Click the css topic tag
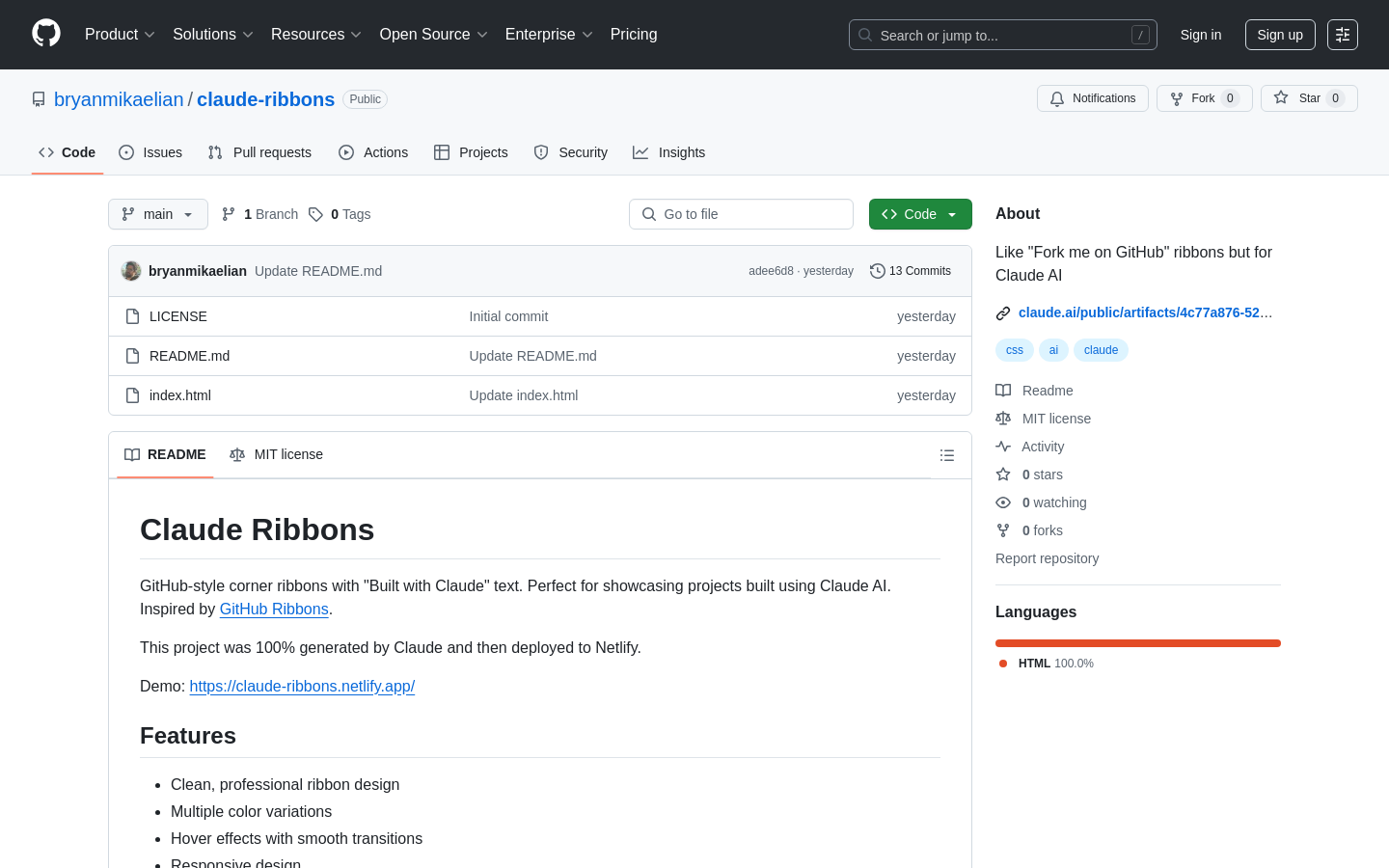This screenshot has height=868, width=1389. point(1015,350)
